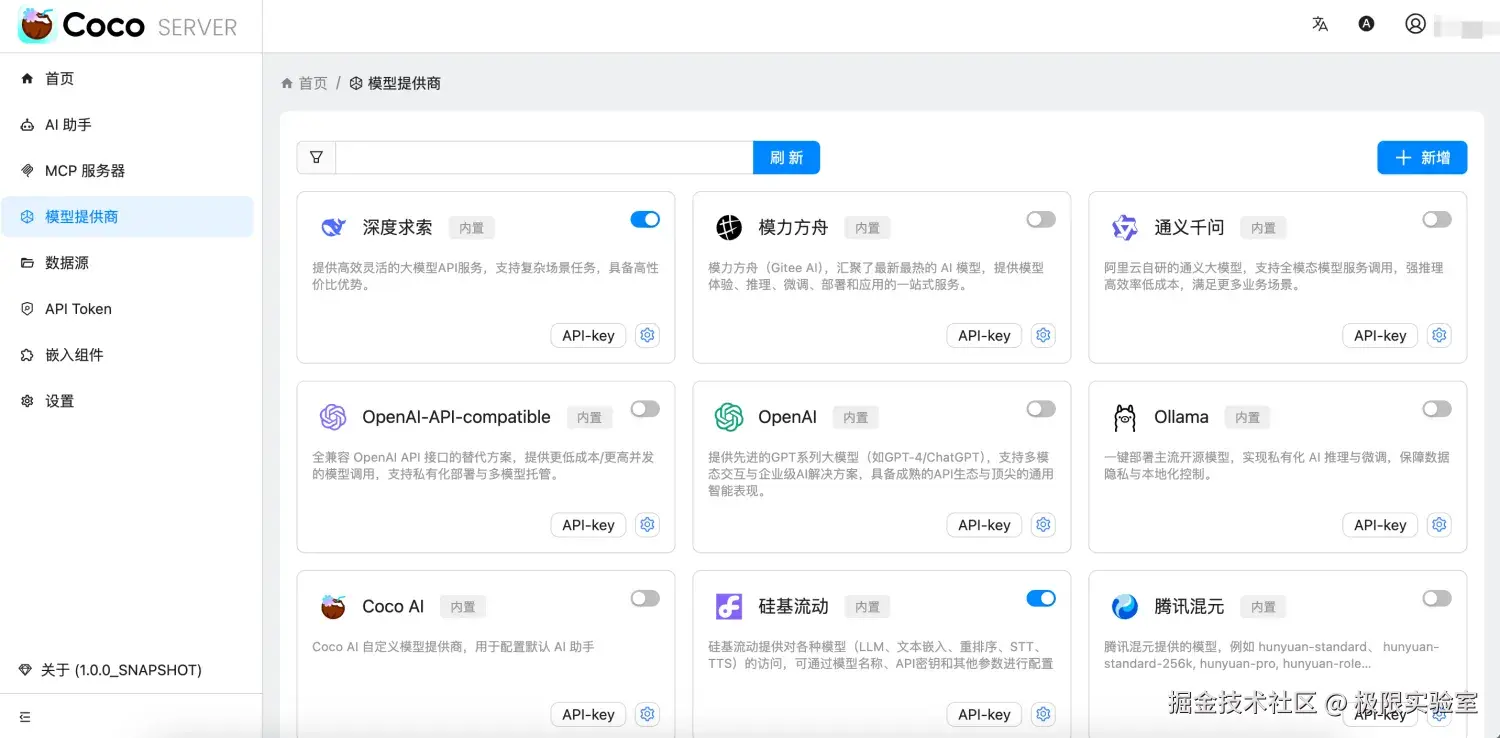Click the 深度求索 whale logo
The image size is (1500, 738).
click(x=333, y=228)
